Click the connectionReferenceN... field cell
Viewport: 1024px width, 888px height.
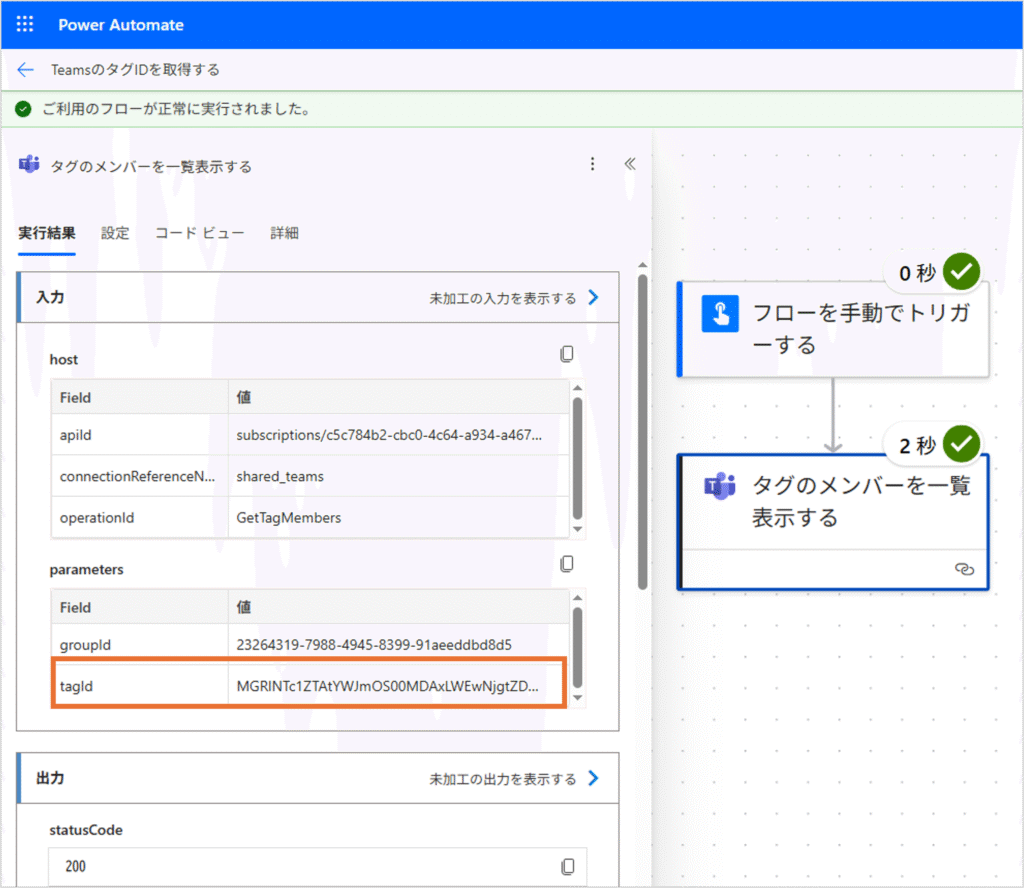(140, 476)
